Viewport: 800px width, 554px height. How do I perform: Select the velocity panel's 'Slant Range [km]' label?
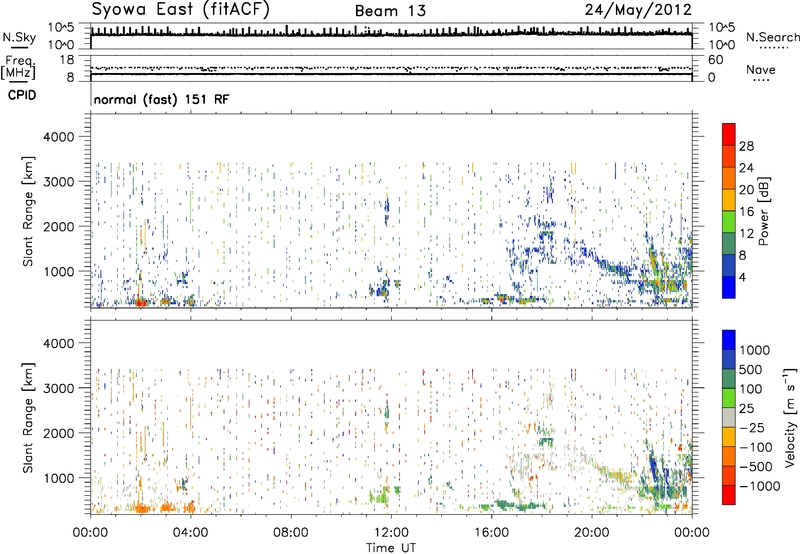(x=28, y=417)
